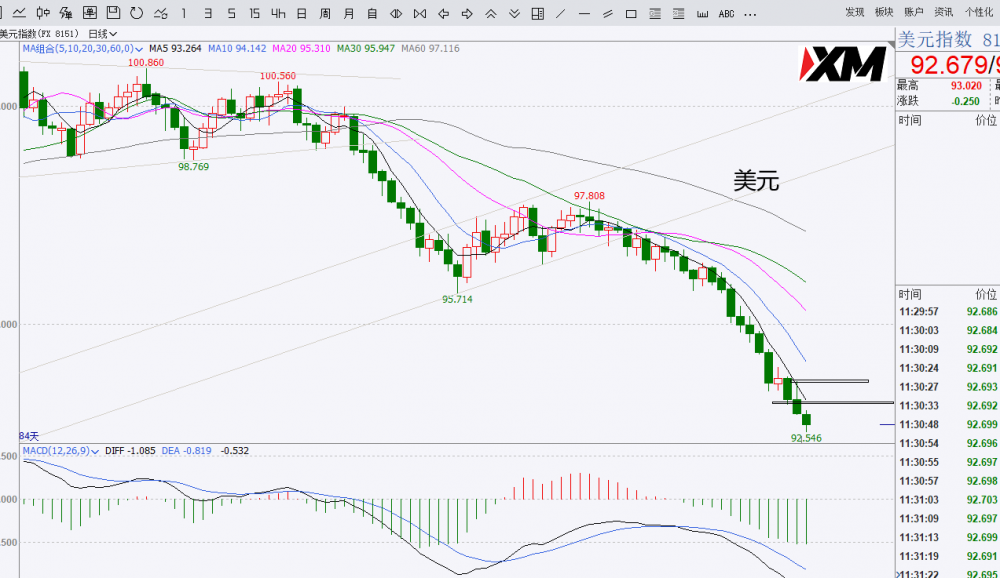The height and width of the screenshot is (578, 1000).
Task: Open the 账户 menu
Action: point(913,12)
